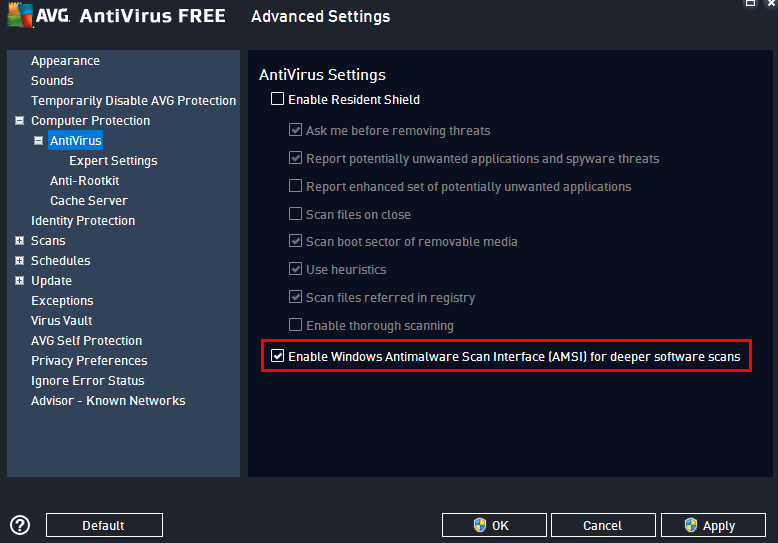Open Identity Protection settings
This screenshot has height=543, width=778.
tap(83, 221)
